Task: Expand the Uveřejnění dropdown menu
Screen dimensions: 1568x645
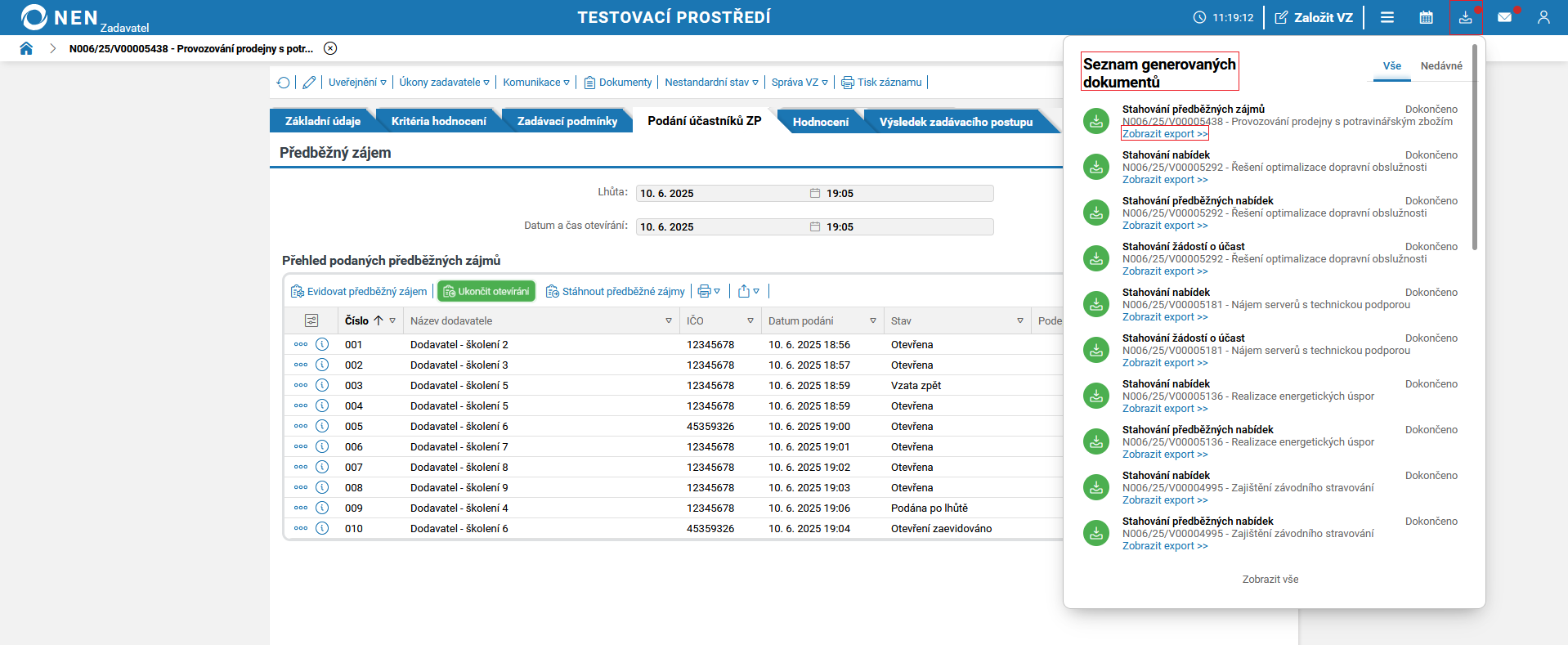Action: tap(357, 83)
